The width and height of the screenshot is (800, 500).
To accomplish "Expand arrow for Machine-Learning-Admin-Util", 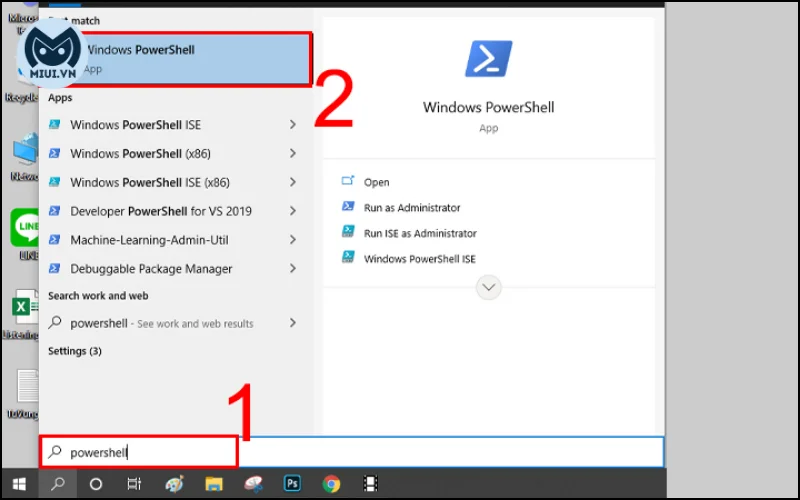I will coord(293,239).
